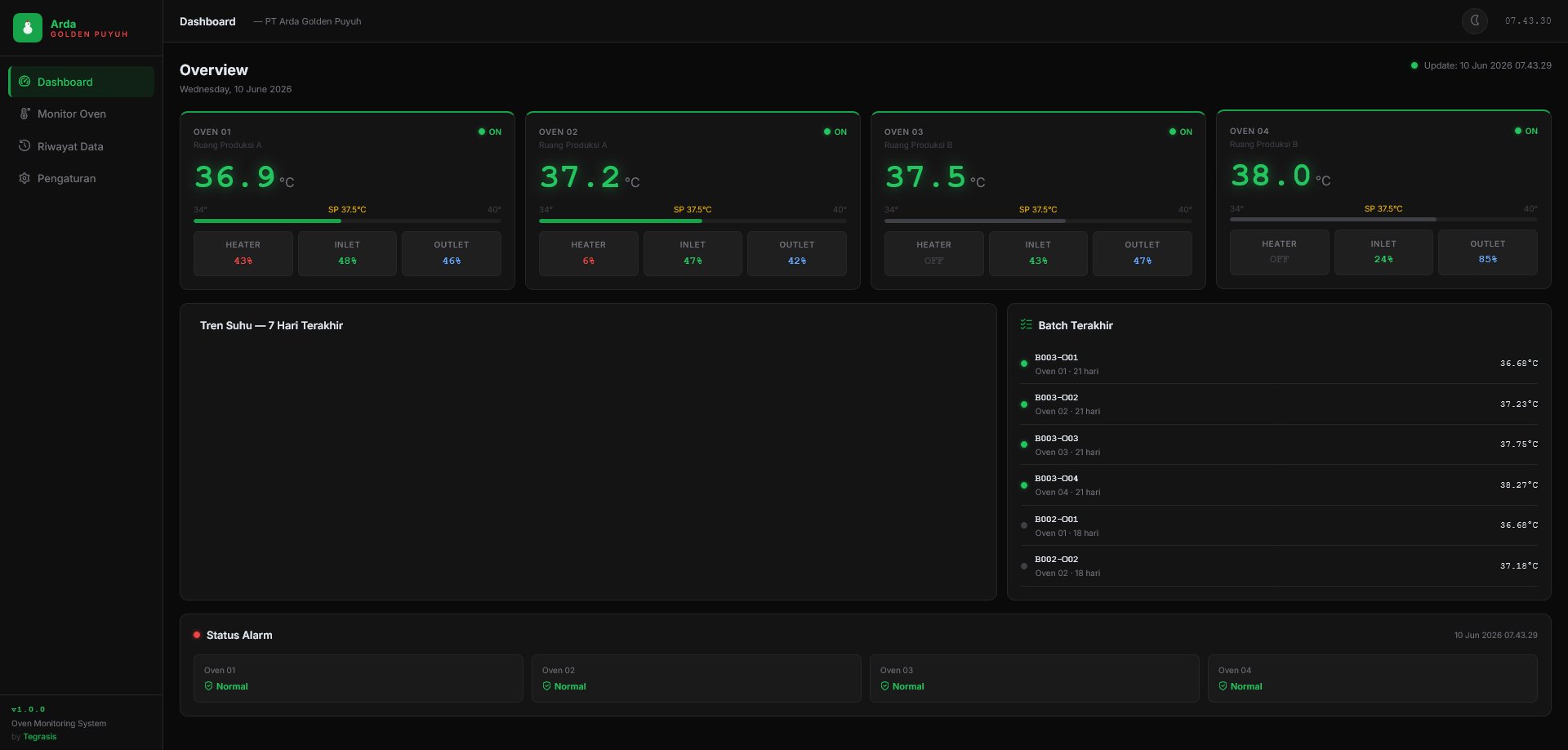
Task: Click the Monitor Oven thermometer icon
Action: 24,114
